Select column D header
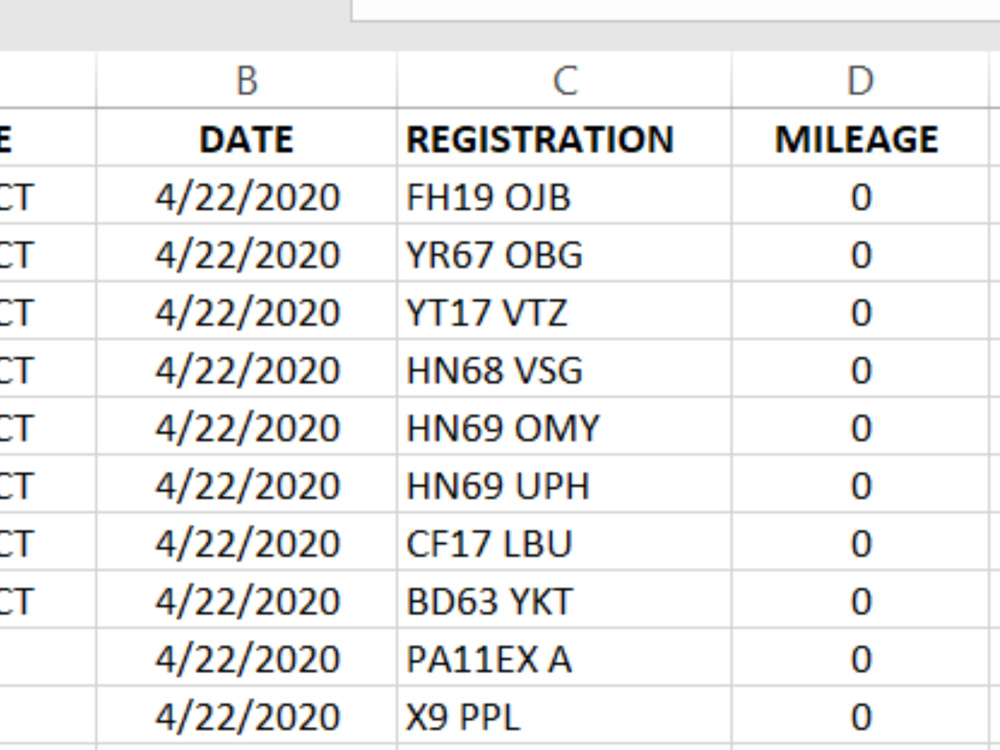Image resolution: width=1000 pixels, height=750 pixels. click(x=860, y=80)
